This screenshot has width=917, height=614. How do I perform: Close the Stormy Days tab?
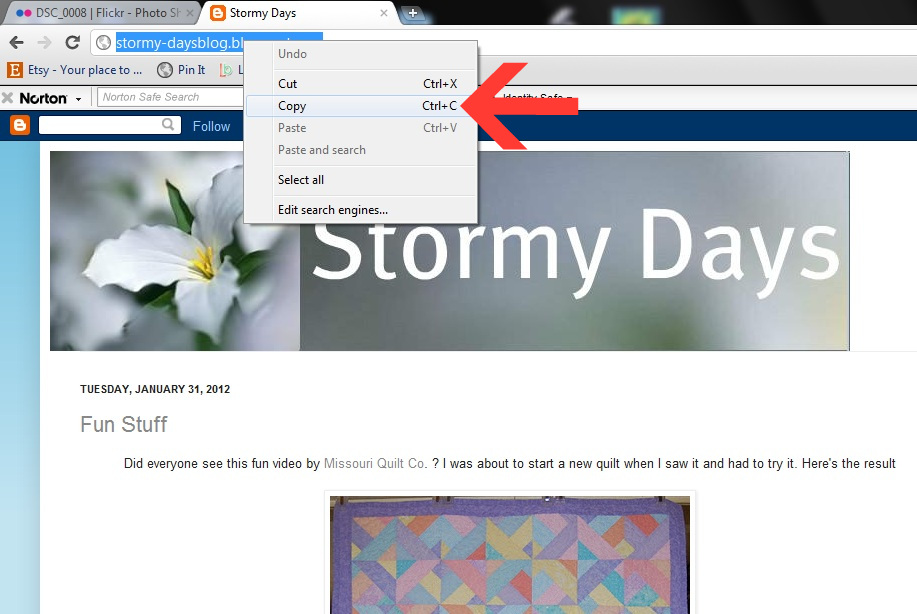[384, 13]
